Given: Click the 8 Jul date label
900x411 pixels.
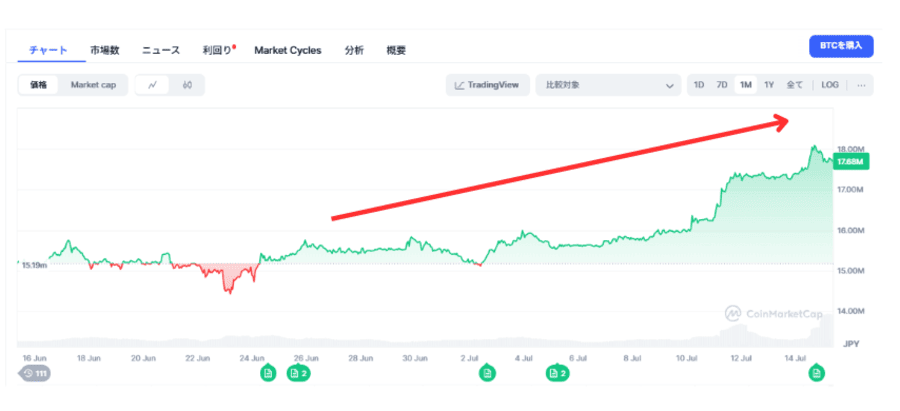Looking at the screenshot, I should (x=633, y=358).
